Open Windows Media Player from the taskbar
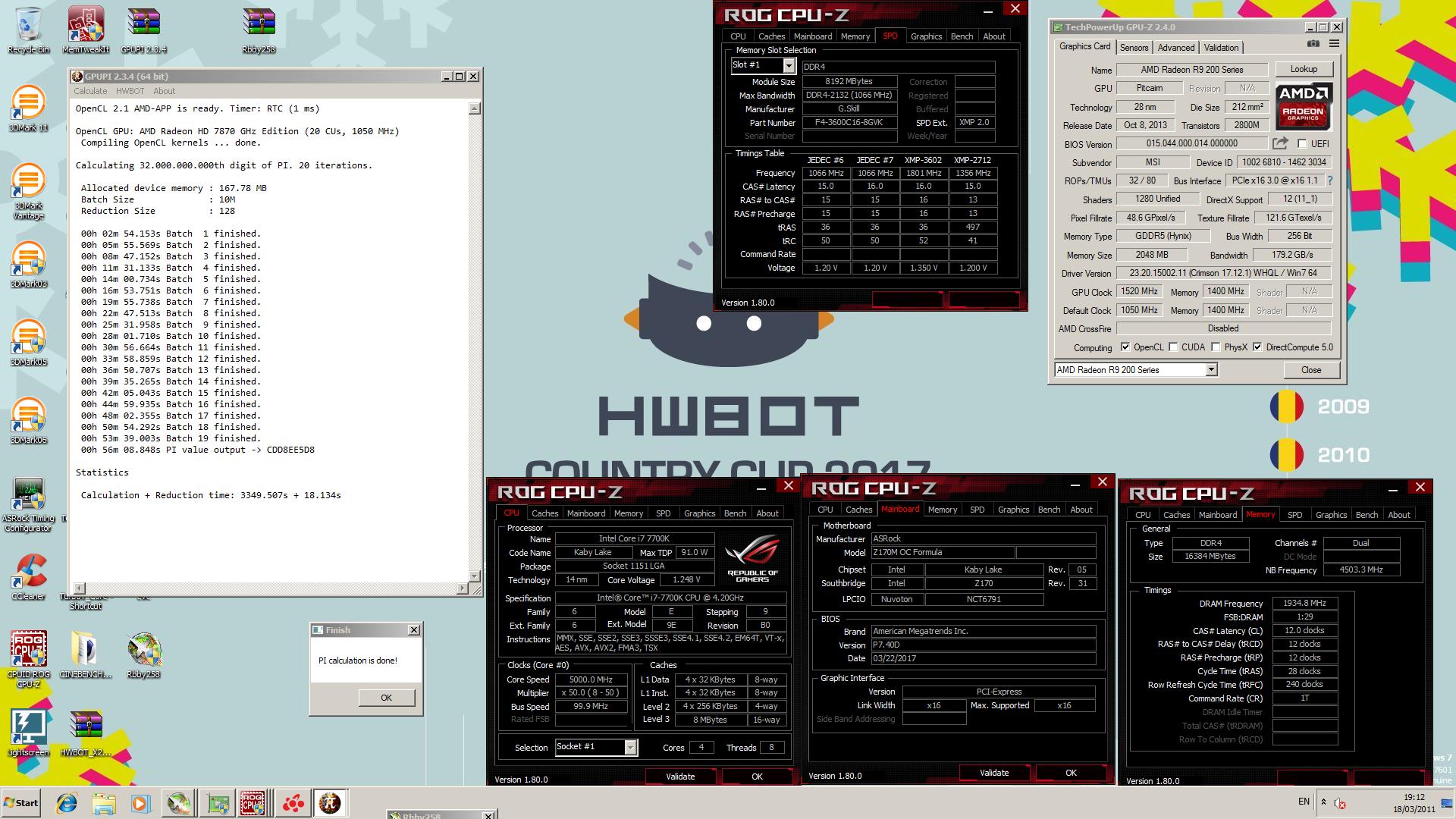The image size is (1456, 819). pyautogui.click(x=141, y=803)
